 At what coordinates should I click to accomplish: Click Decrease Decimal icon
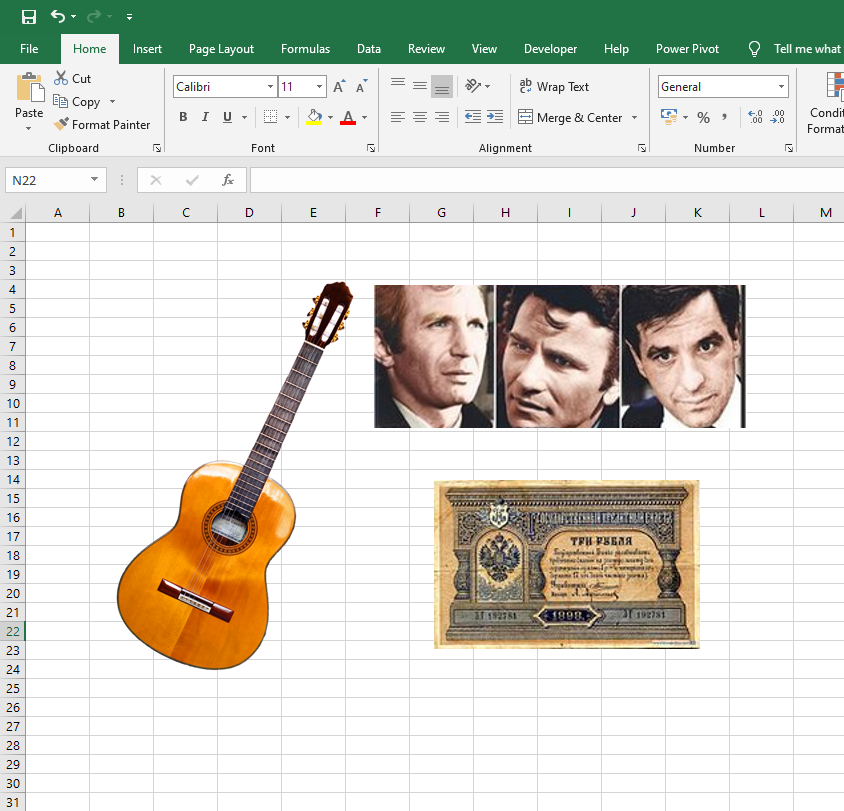[777, 117]
